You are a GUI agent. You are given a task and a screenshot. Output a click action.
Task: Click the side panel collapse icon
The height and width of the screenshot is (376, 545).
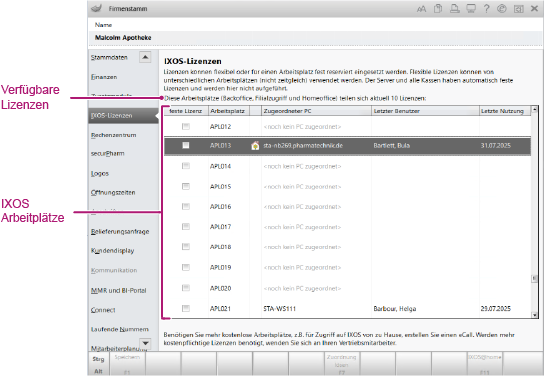519,9
